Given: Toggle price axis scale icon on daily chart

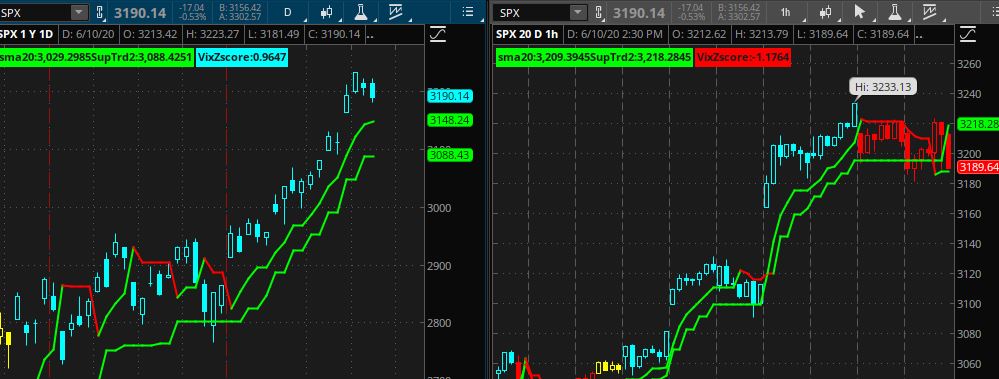Looking at the screenshot, I should pyautogui.click(x=438, y=34).
